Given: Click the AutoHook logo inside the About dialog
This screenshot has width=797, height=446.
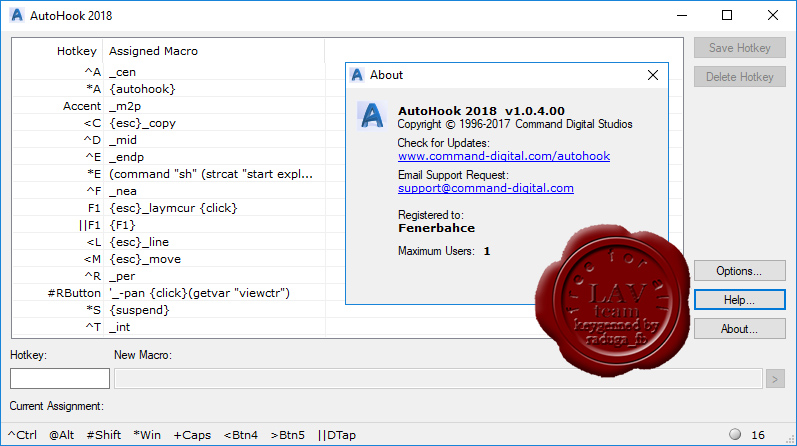Looking at the screenshot, I should [372, 115].
